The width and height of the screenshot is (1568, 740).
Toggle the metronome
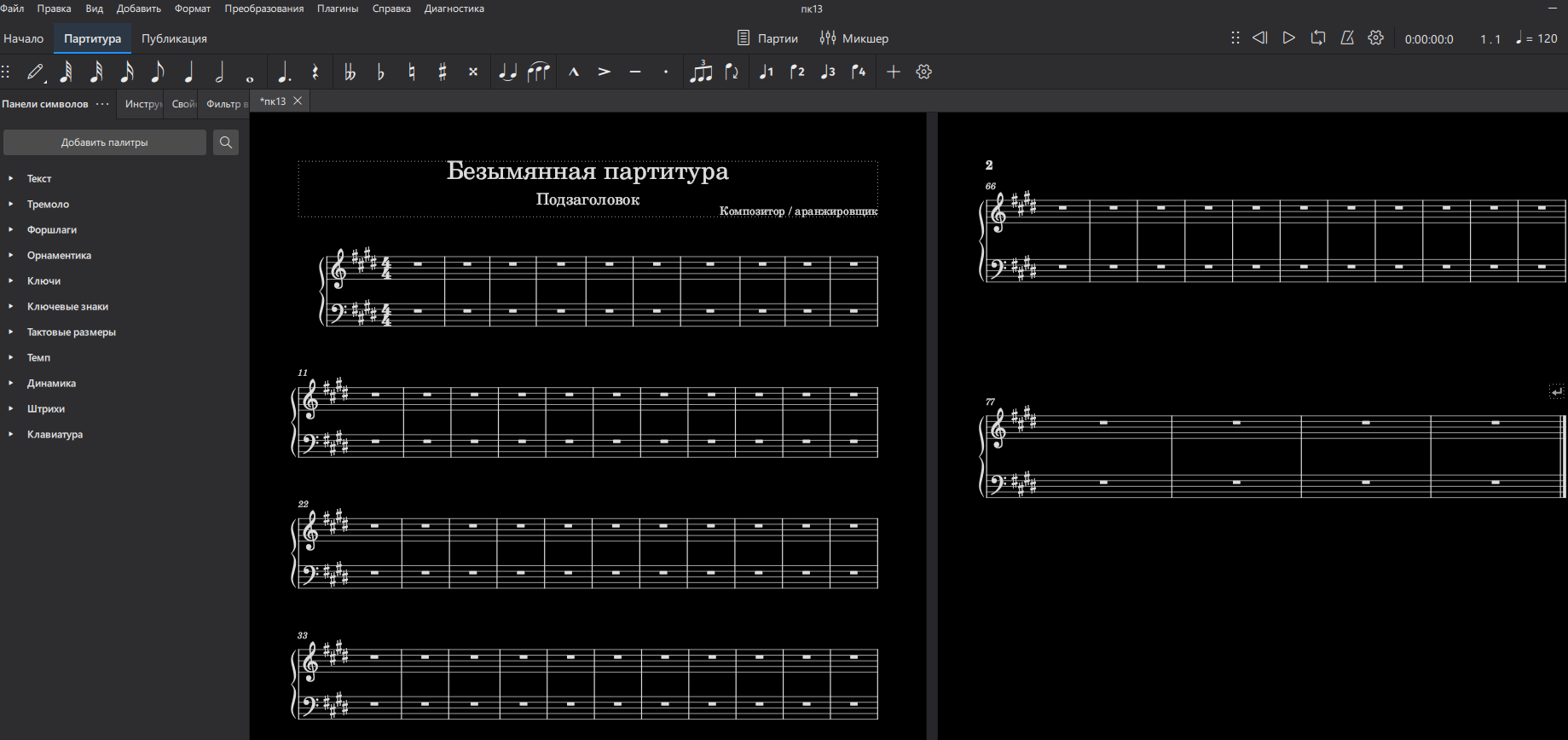1347,38
